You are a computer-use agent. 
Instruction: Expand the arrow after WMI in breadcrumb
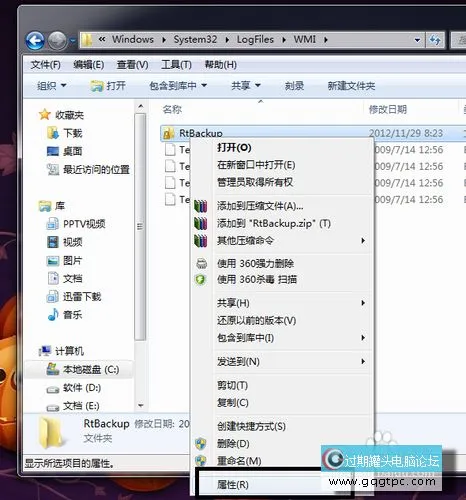(326, 40)
